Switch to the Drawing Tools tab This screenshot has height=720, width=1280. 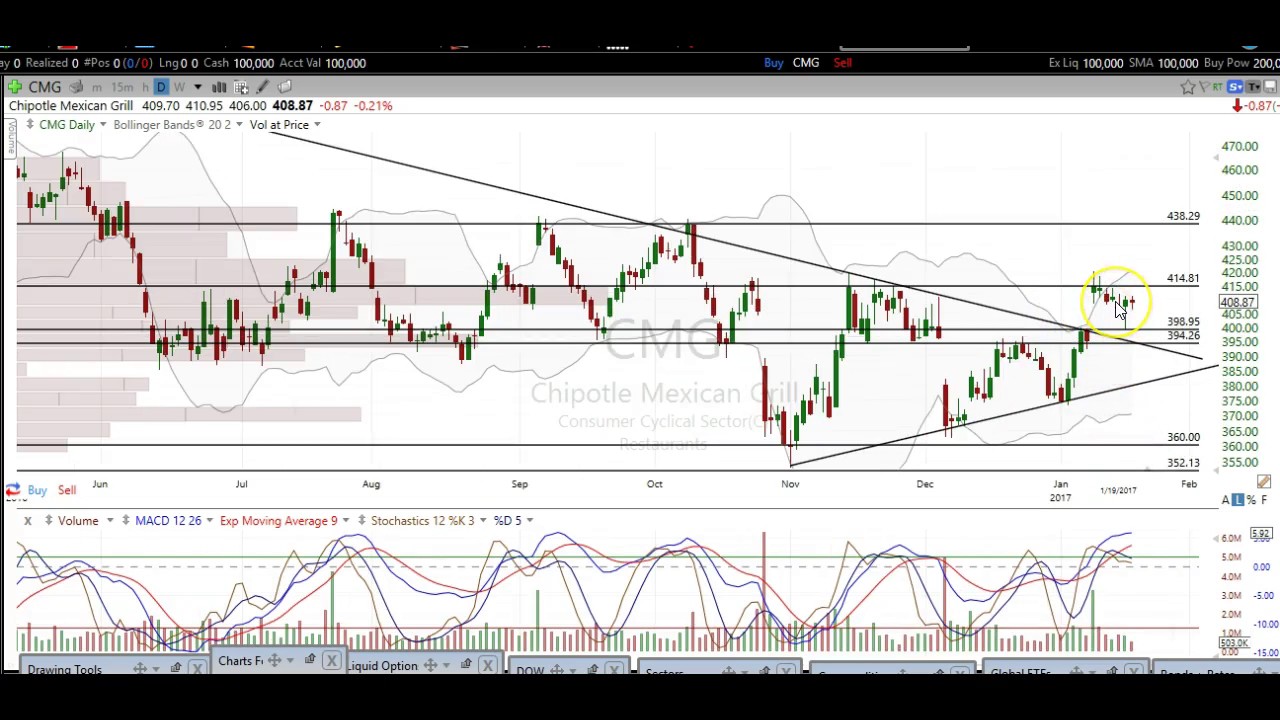65,669
